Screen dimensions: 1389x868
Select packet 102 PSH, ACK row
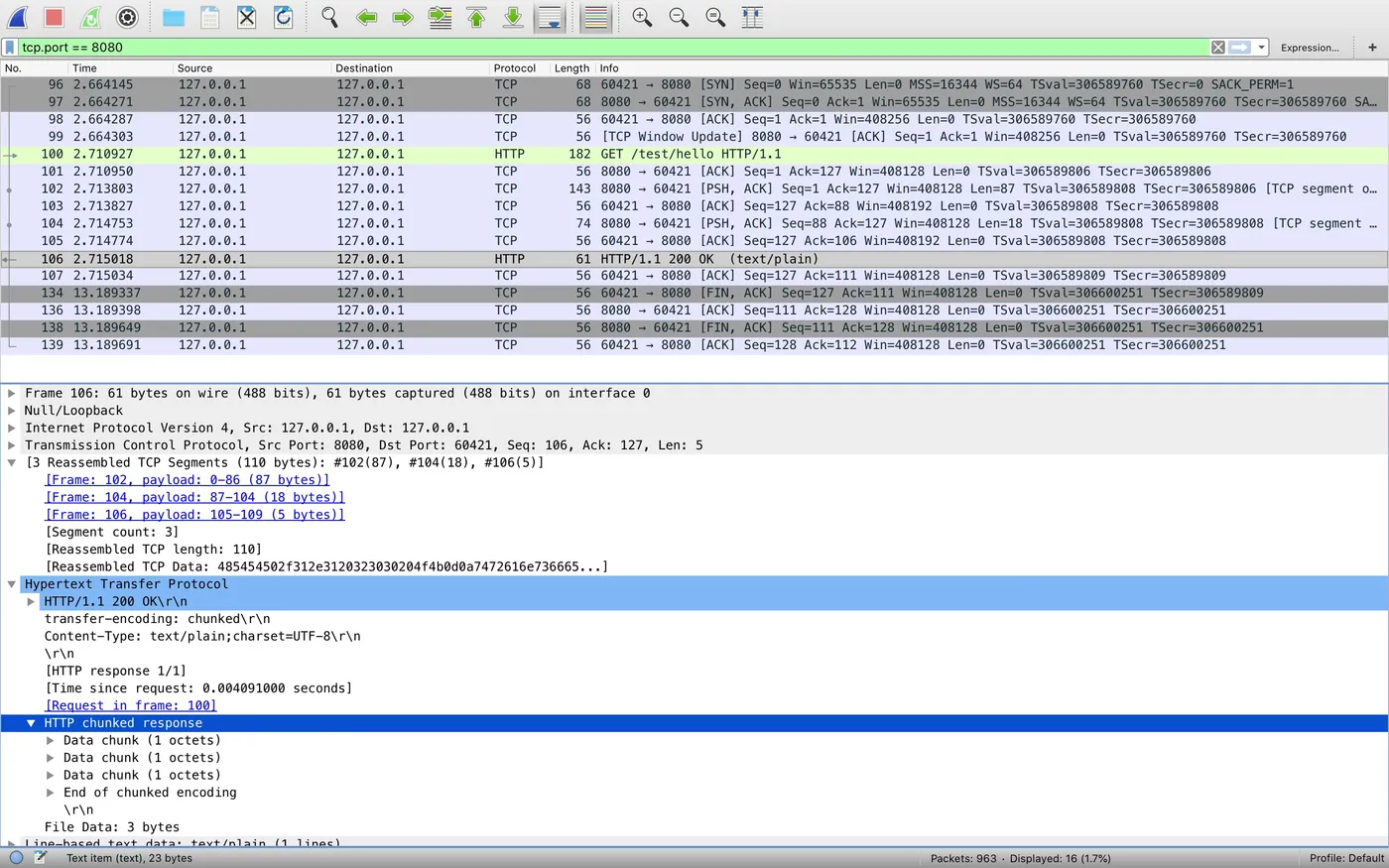(x=694, y=188)
